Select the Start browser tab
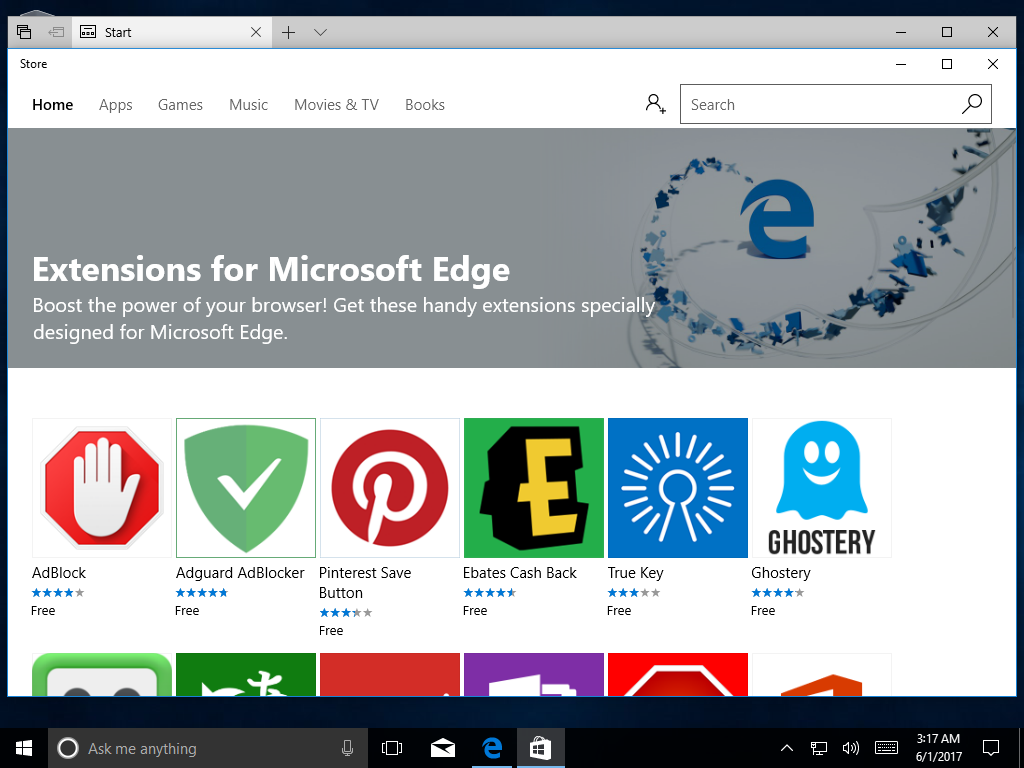This screenshot has height=768, width=1024. (172, 32)
